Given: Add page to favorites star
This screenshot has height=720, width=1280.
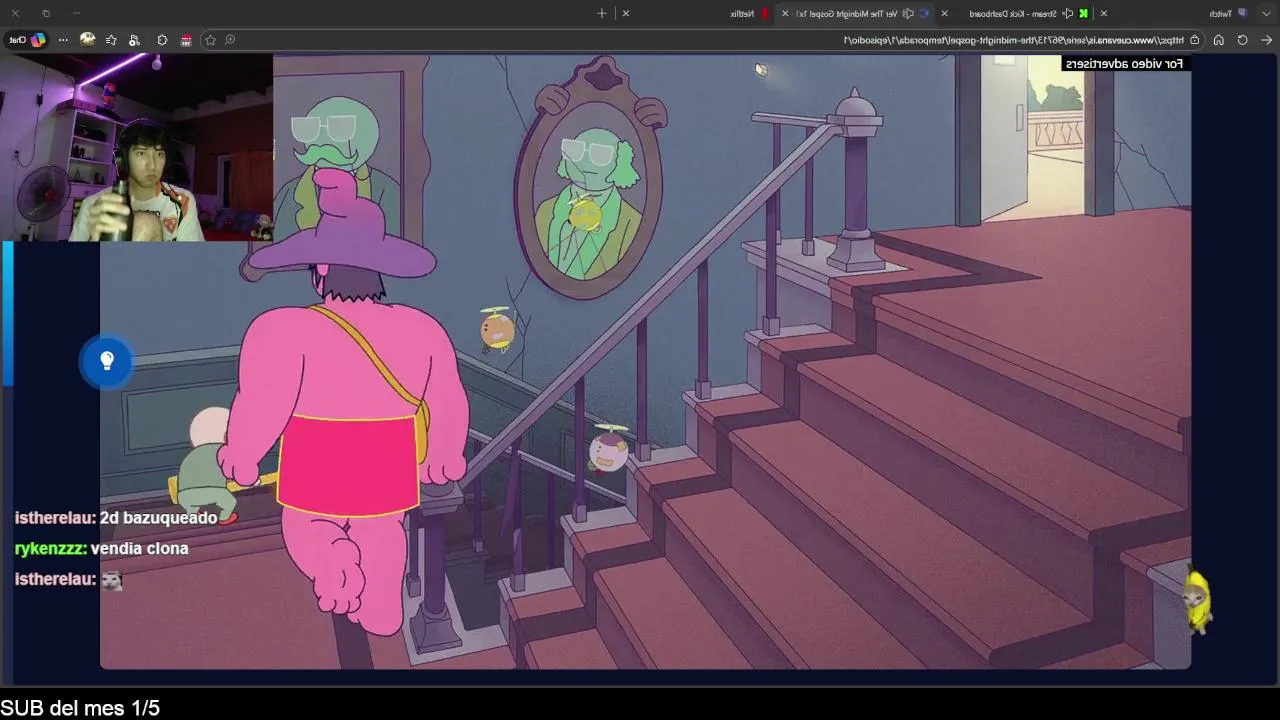Looking at the screenshot, I should (x=210, y=40).
